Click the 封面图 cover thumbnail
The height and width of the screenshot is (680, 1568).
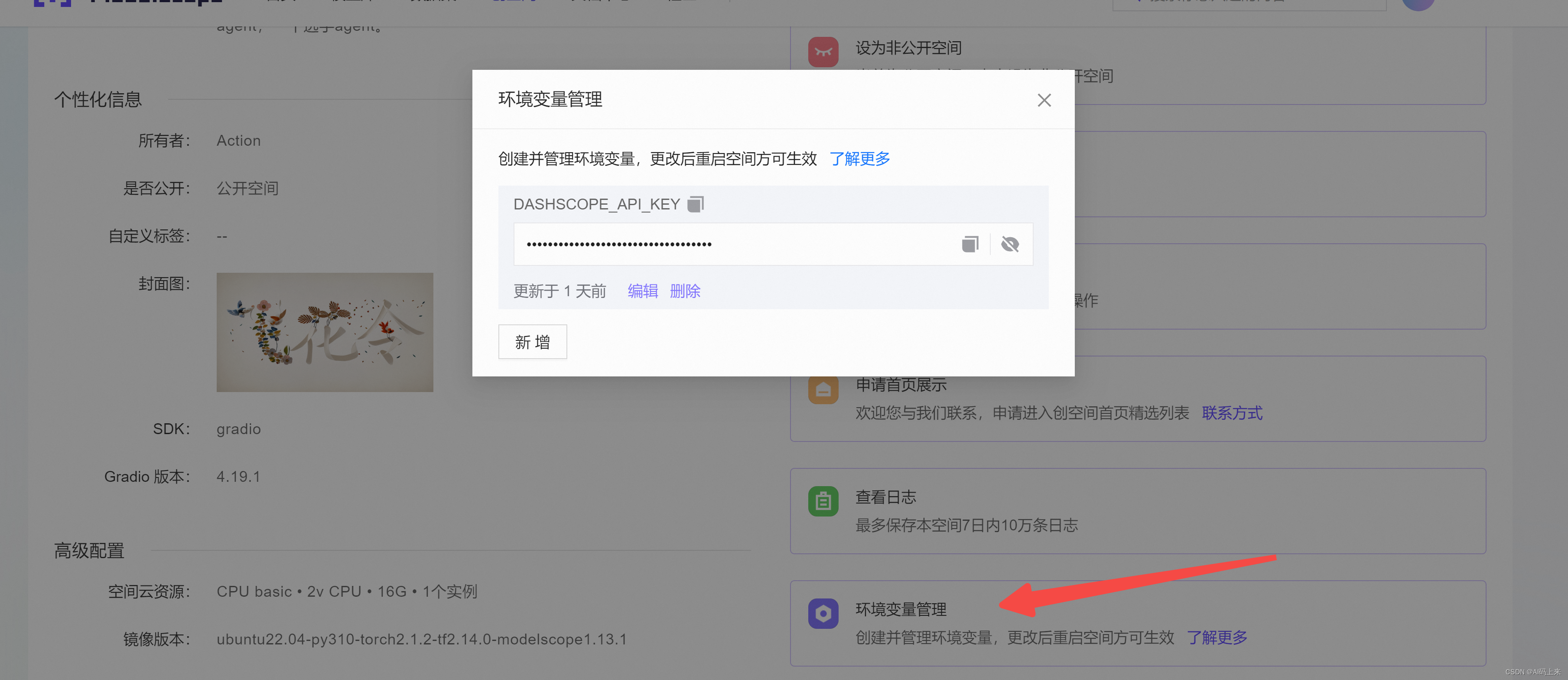[325, 332]
